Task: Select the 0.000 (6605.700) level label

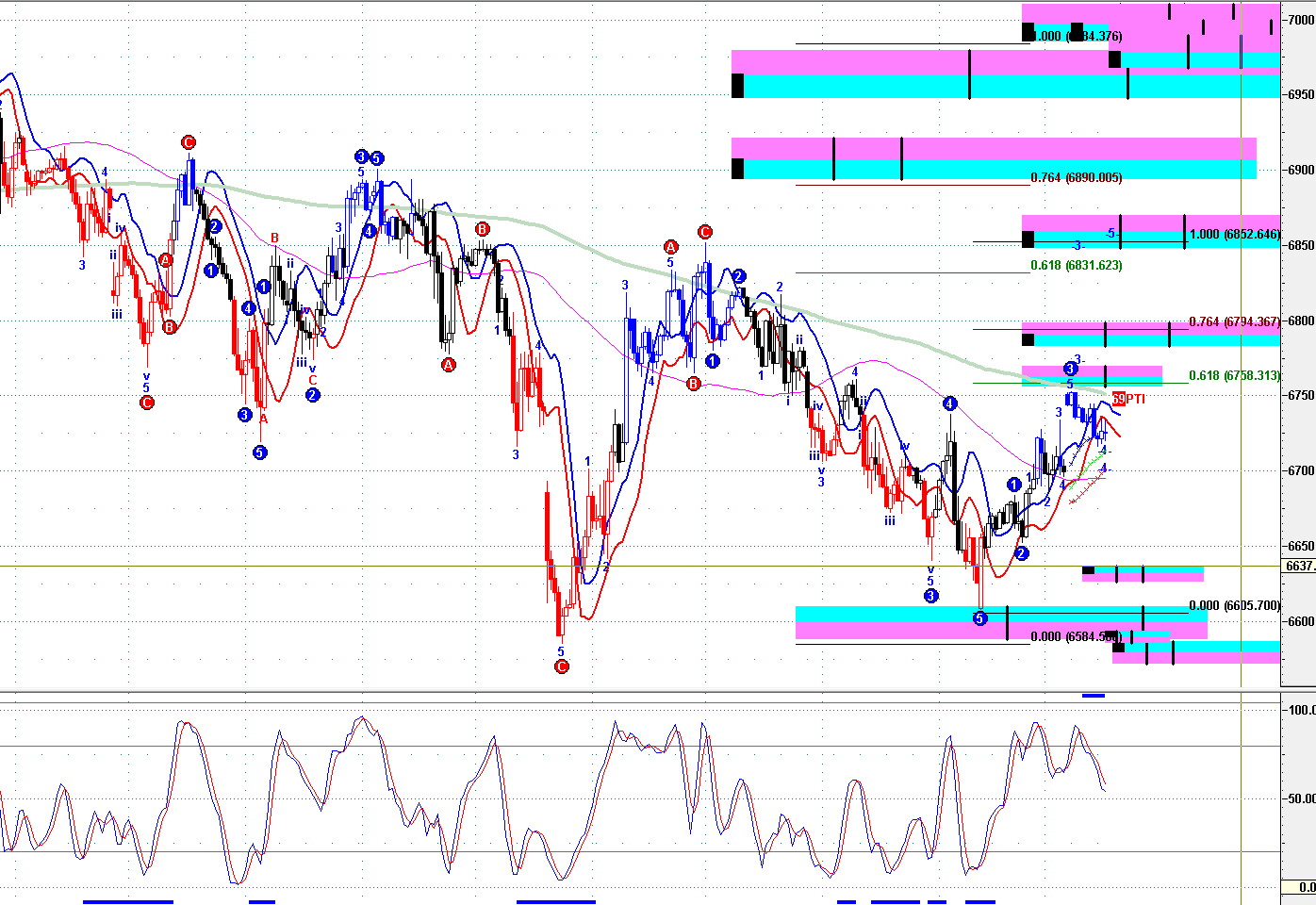Action: (x=1235, y=605)
